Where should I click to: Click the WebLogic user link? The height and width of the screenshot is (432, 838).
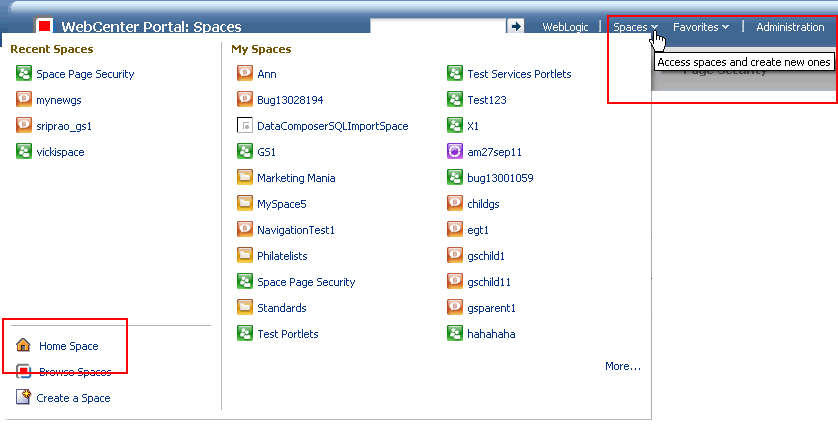[x=565, y=27]
